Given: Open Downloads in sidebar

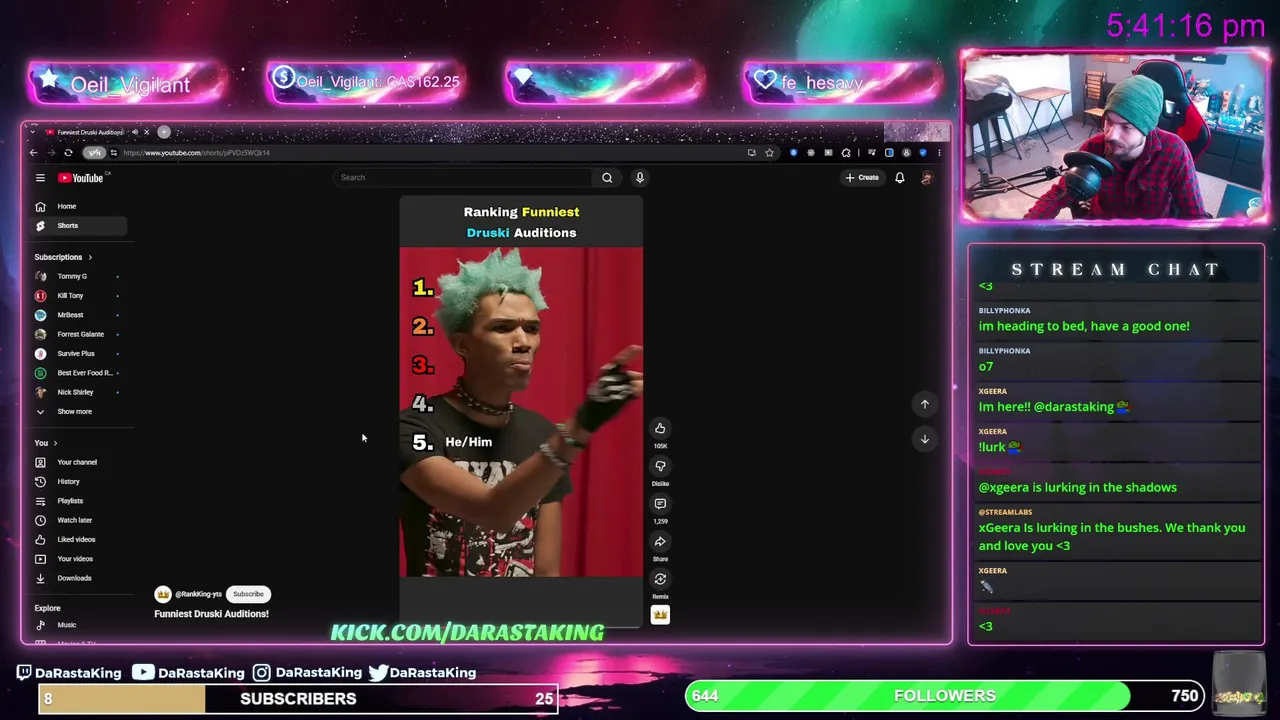Looking at the screenshot, I should 79,578.
